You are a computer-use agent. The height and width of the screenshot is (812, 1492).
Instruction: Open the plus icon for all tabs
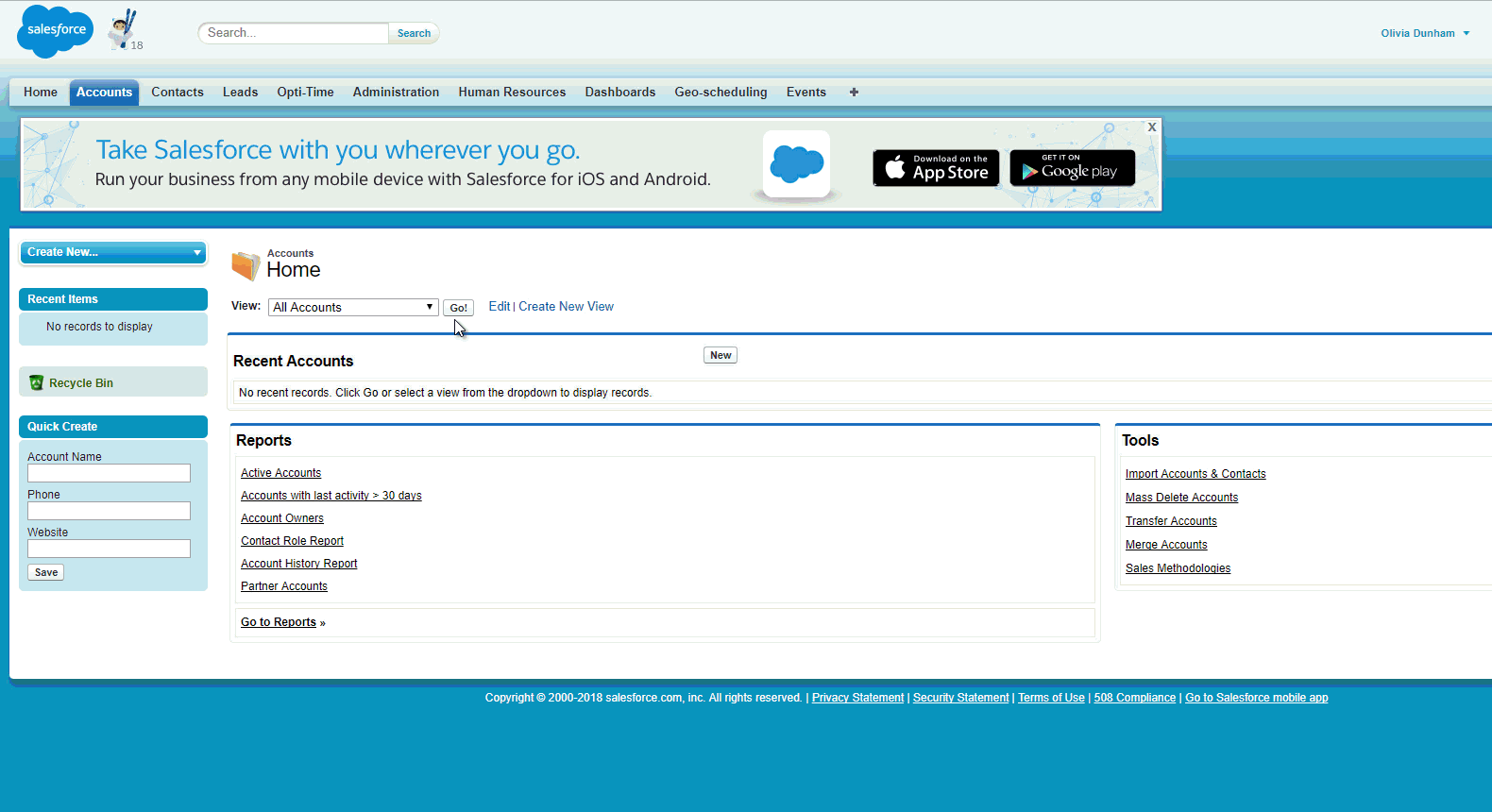click(x=854, y=93)
